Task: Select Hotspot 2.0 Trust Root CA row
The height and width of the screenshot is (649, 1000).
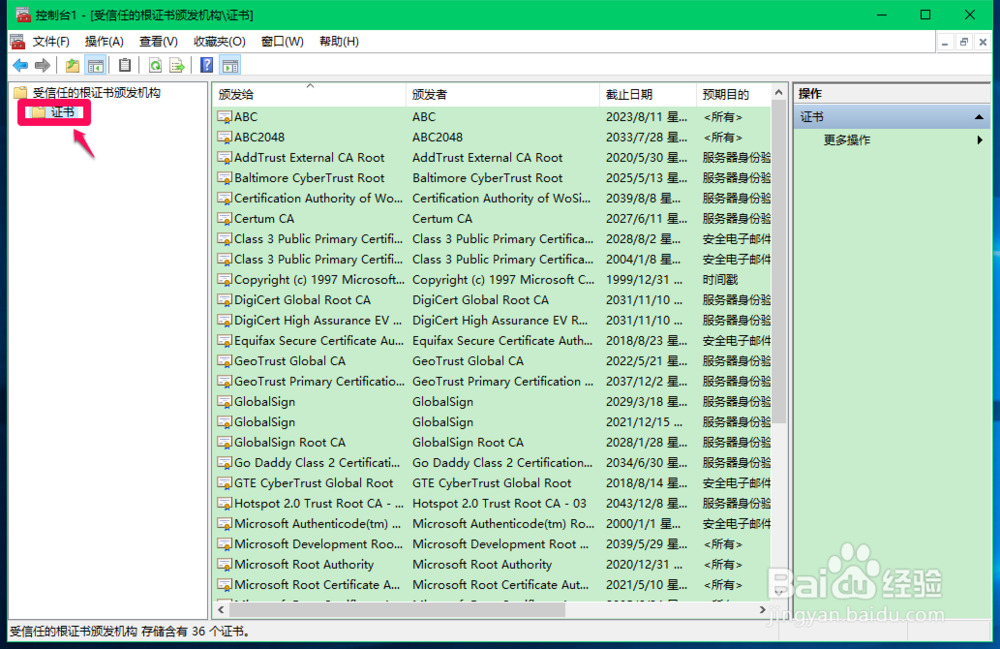Action: click(492, 504)
